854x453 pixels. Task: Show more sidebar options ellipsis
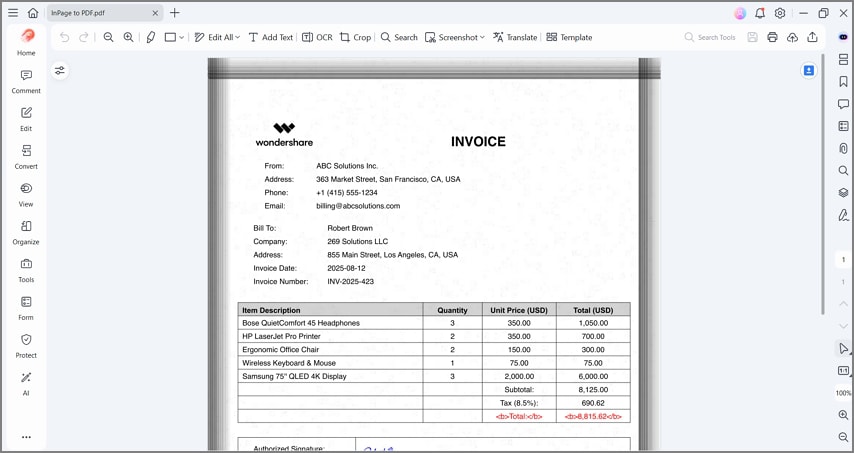point(26,437)
